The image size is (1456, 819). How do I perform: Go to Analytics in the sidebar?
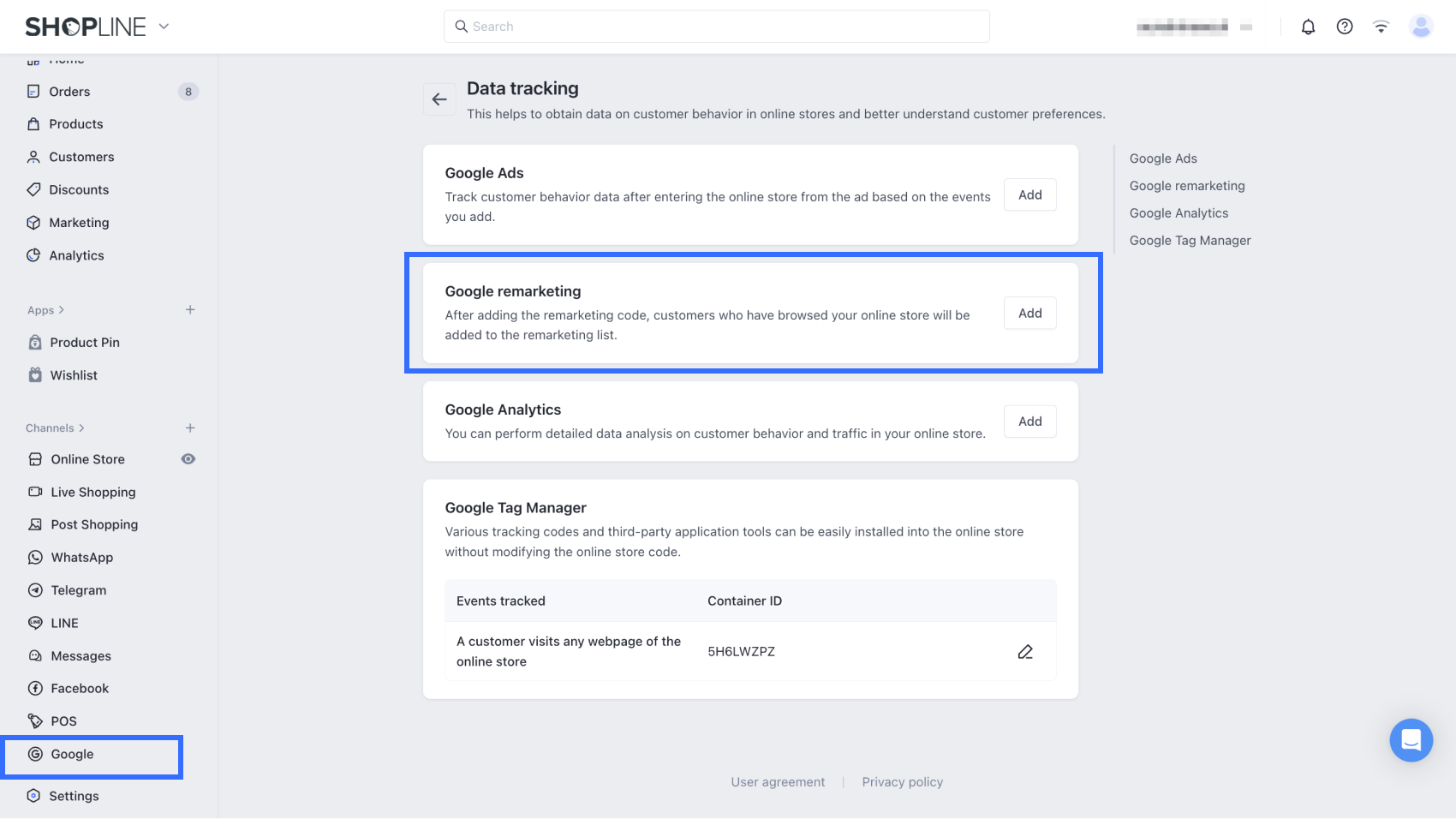[x=76, y=255]
